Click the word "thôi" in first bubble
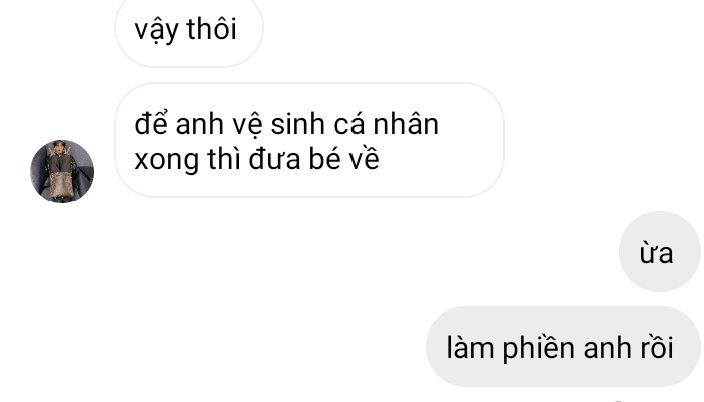This screenshot has height=402, width=704. [211, 29]
